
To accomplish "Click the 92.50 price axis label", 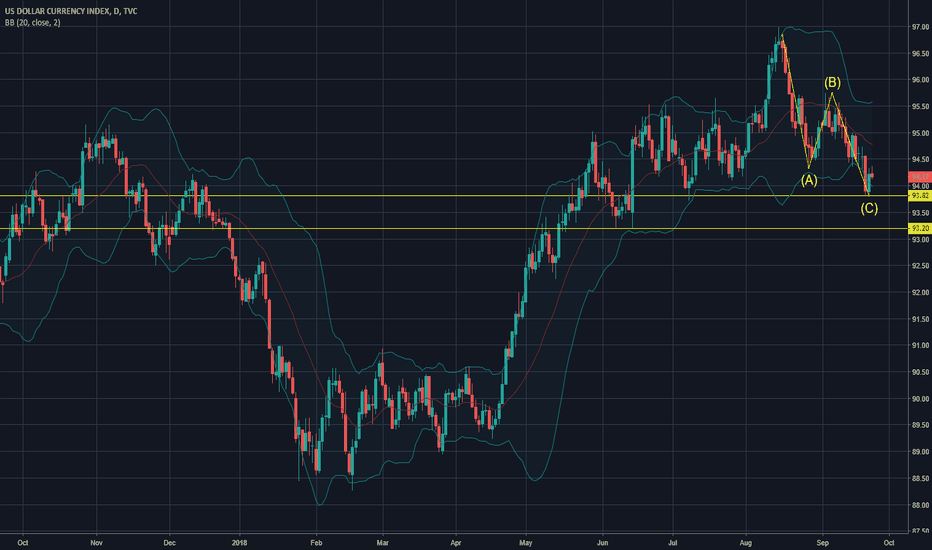I will (x=920, y=266).
